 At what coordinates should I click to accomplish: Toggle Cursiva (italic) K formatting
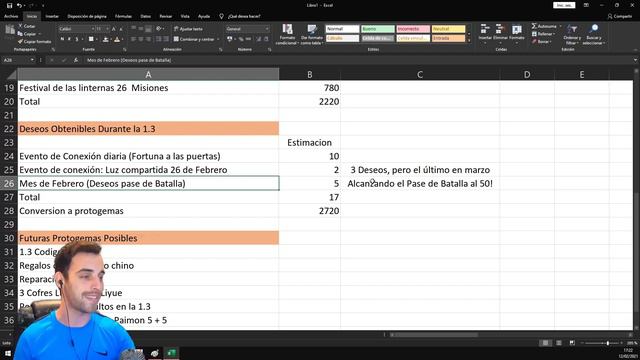pyautogui.click(x=69, y=39)
